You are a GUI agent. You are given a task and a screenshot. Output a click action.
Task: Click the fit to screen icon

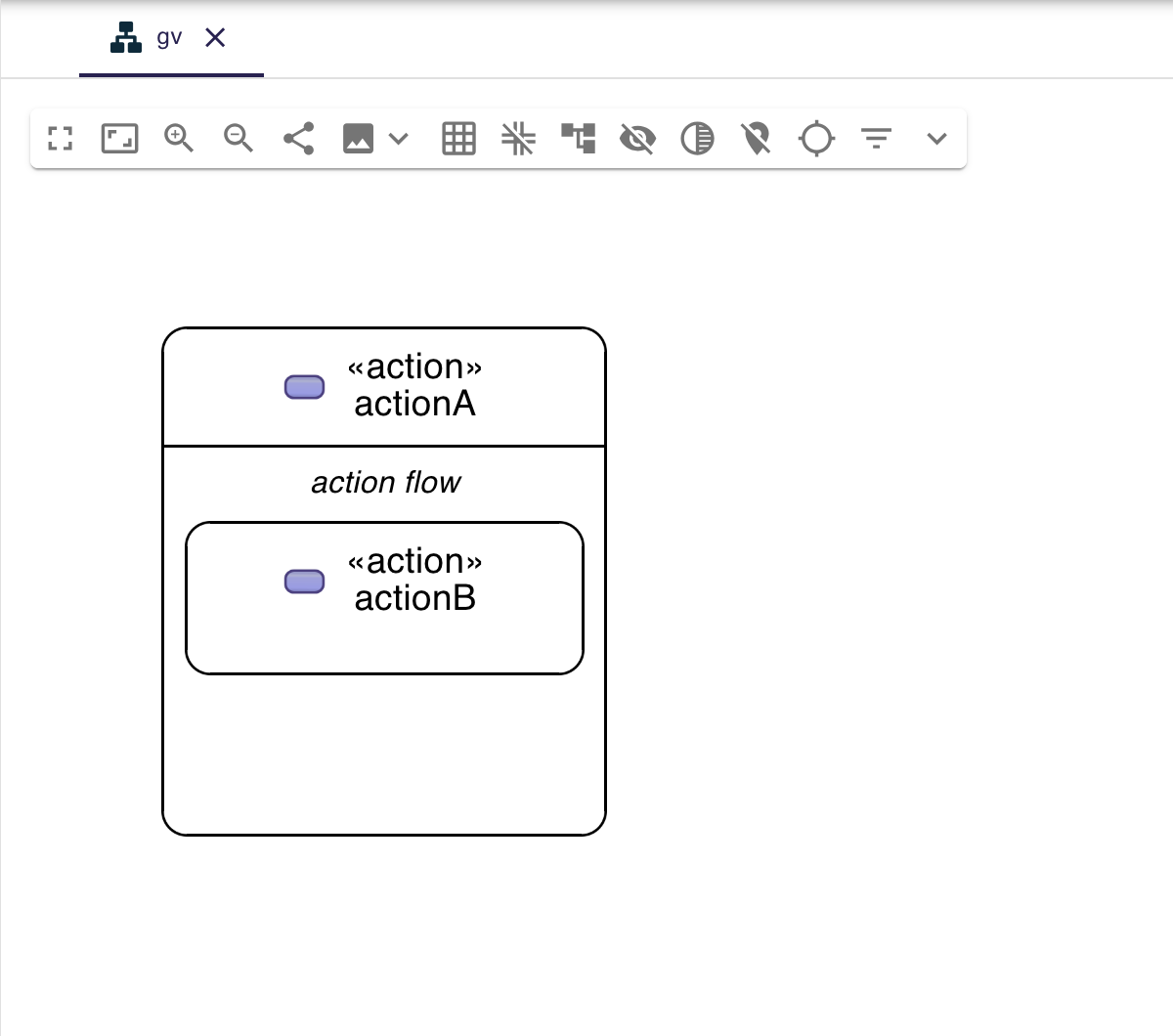[x=119, y=139]
